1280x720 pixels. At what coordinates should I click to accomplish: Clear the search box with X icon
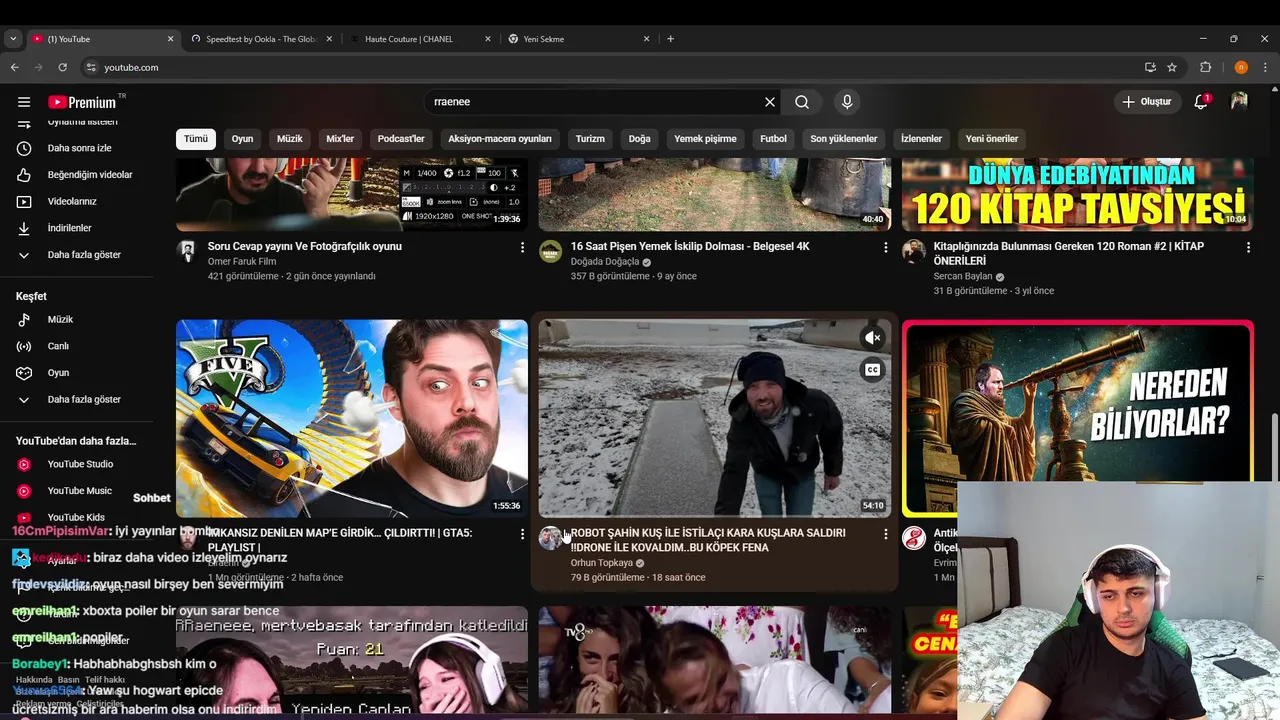coord(770,102)
